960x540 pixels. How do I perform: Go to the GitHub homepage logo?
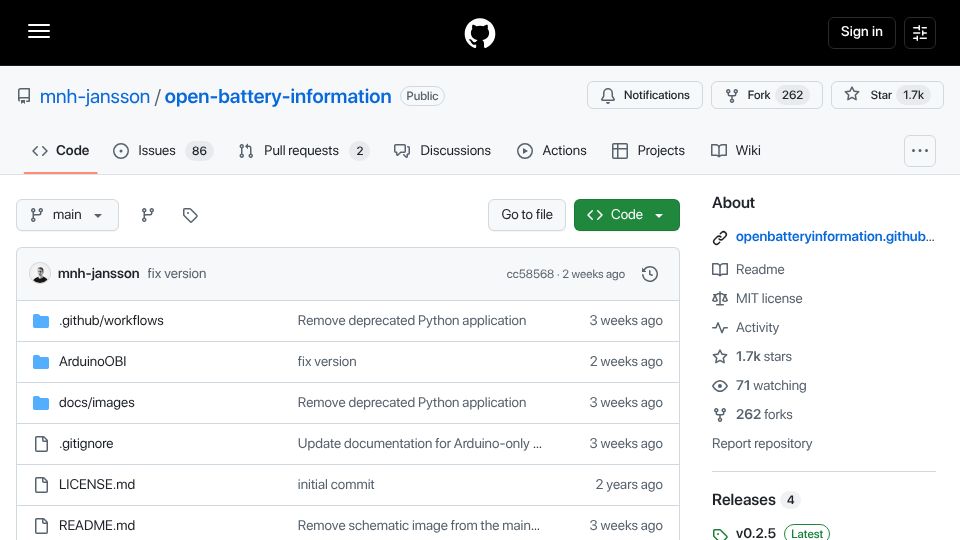tap(479, 33)
